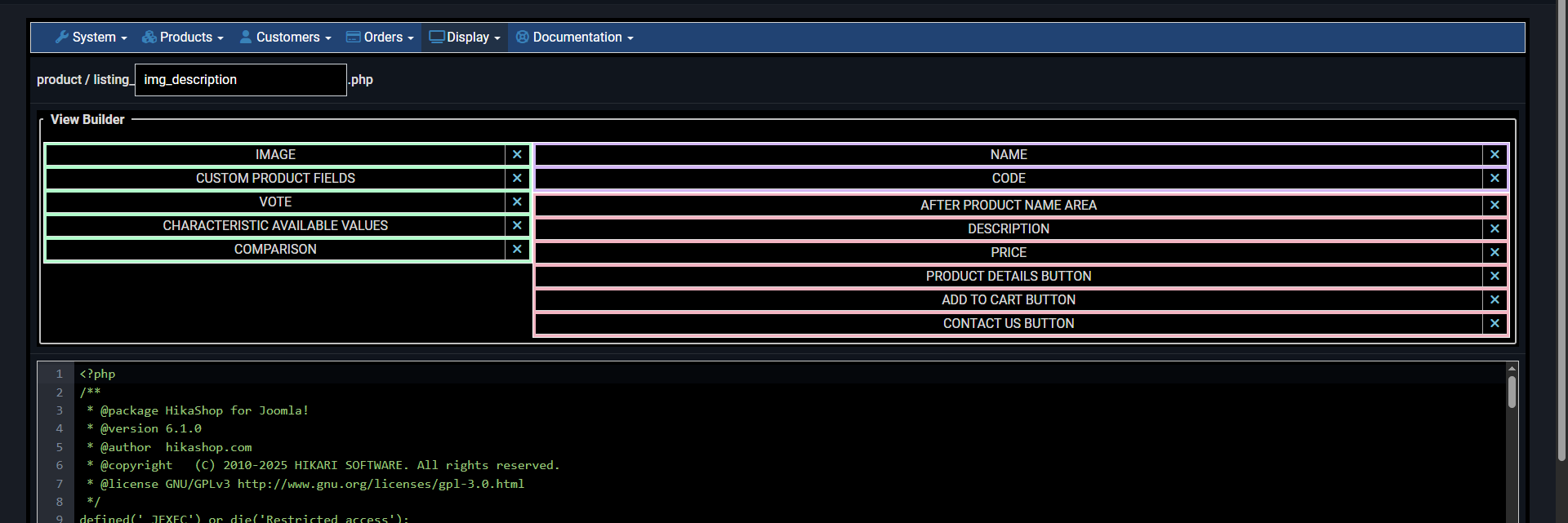Viewport: 1568px width, 523px height.
Task: Click the code editor scrollbar thumb
Action: 1512,392
